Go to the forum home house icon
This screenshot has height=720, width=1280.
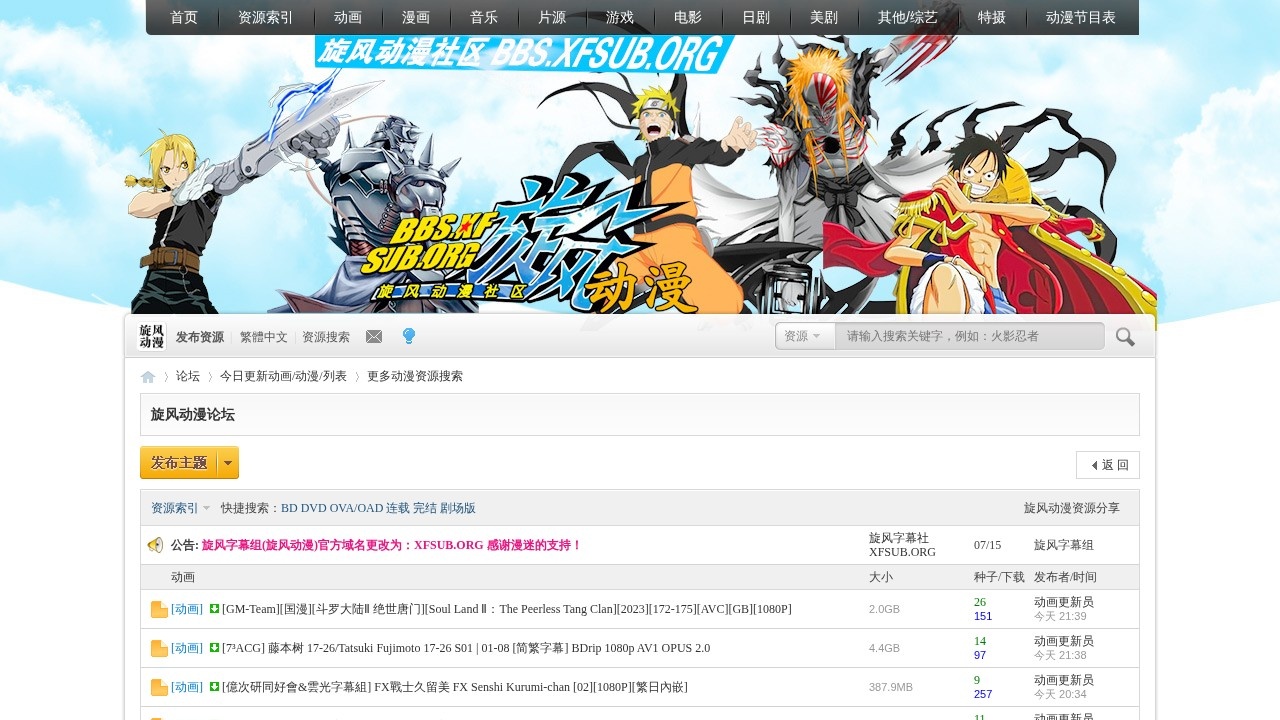148,377
